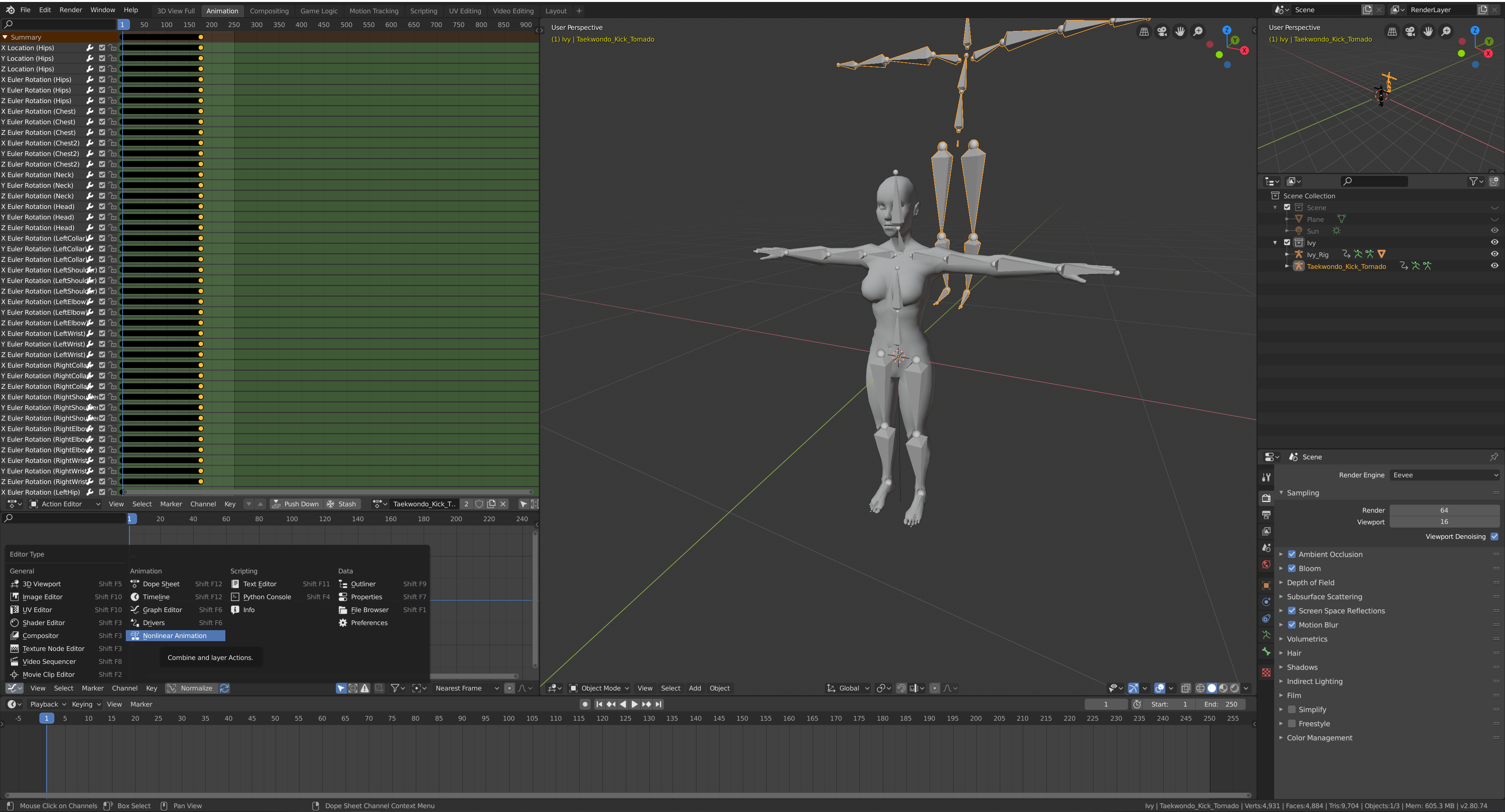
Task: Toggle Viewport Denoising checkbox
Action: click(x=1494, y=537)
